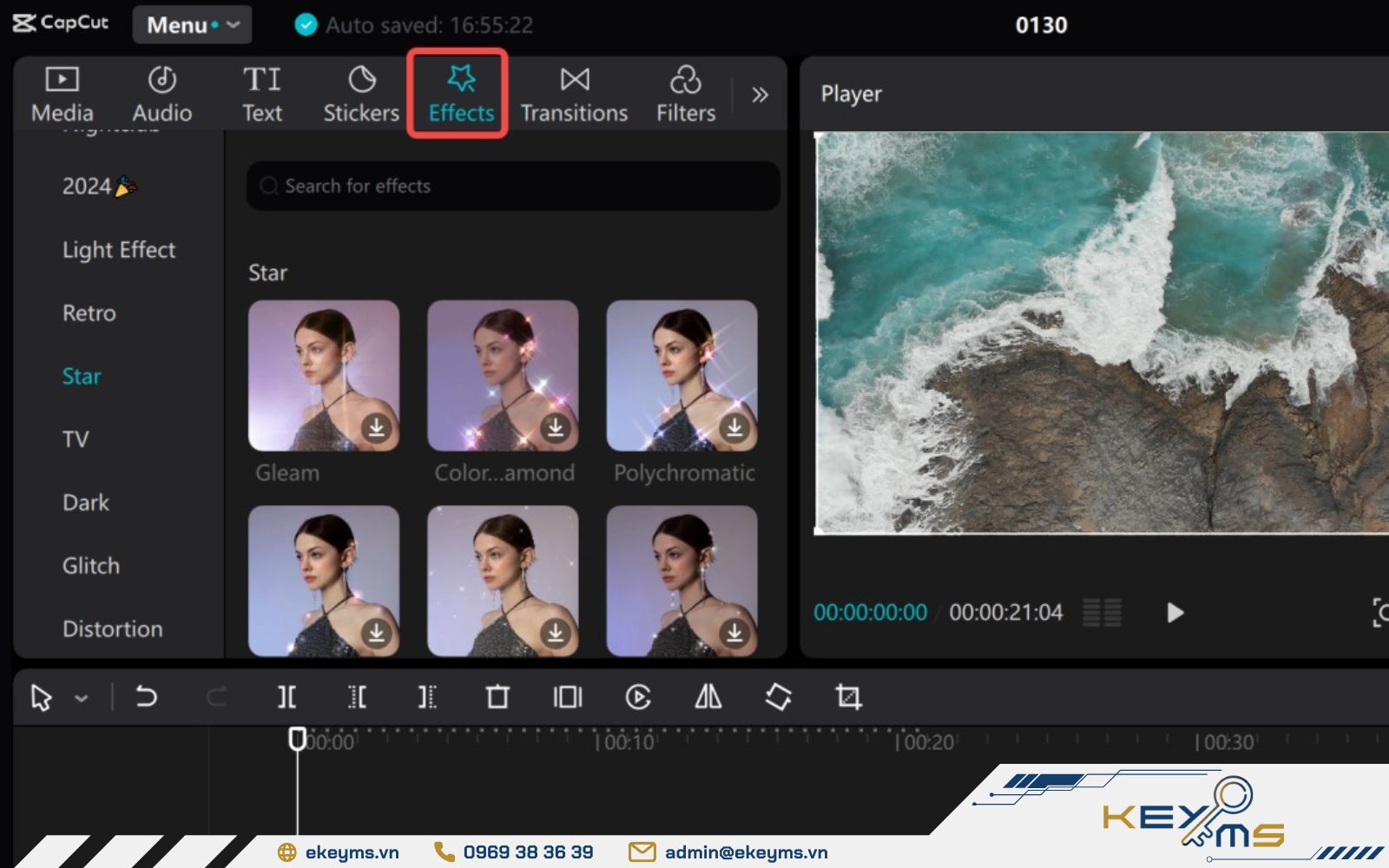Expand the Menu dropdown at the top

tap(191, 24)
